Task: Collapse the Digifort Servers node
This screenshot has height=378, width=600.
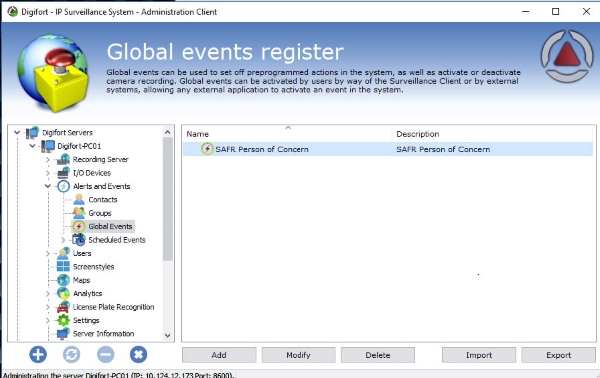Action: [17, 132]
